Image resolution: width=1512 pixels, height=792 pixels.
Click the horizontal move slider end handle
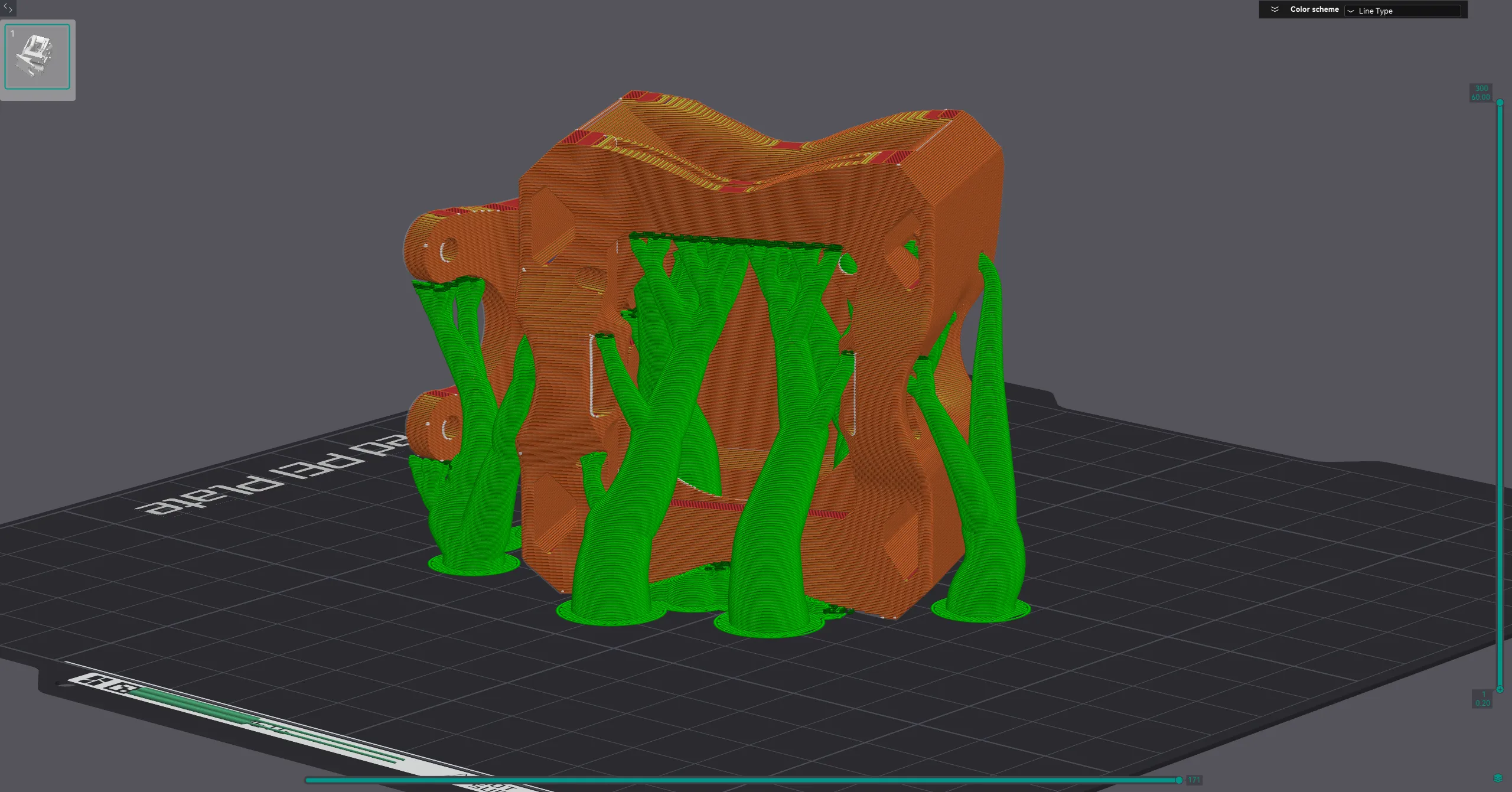click(1179, 780)
